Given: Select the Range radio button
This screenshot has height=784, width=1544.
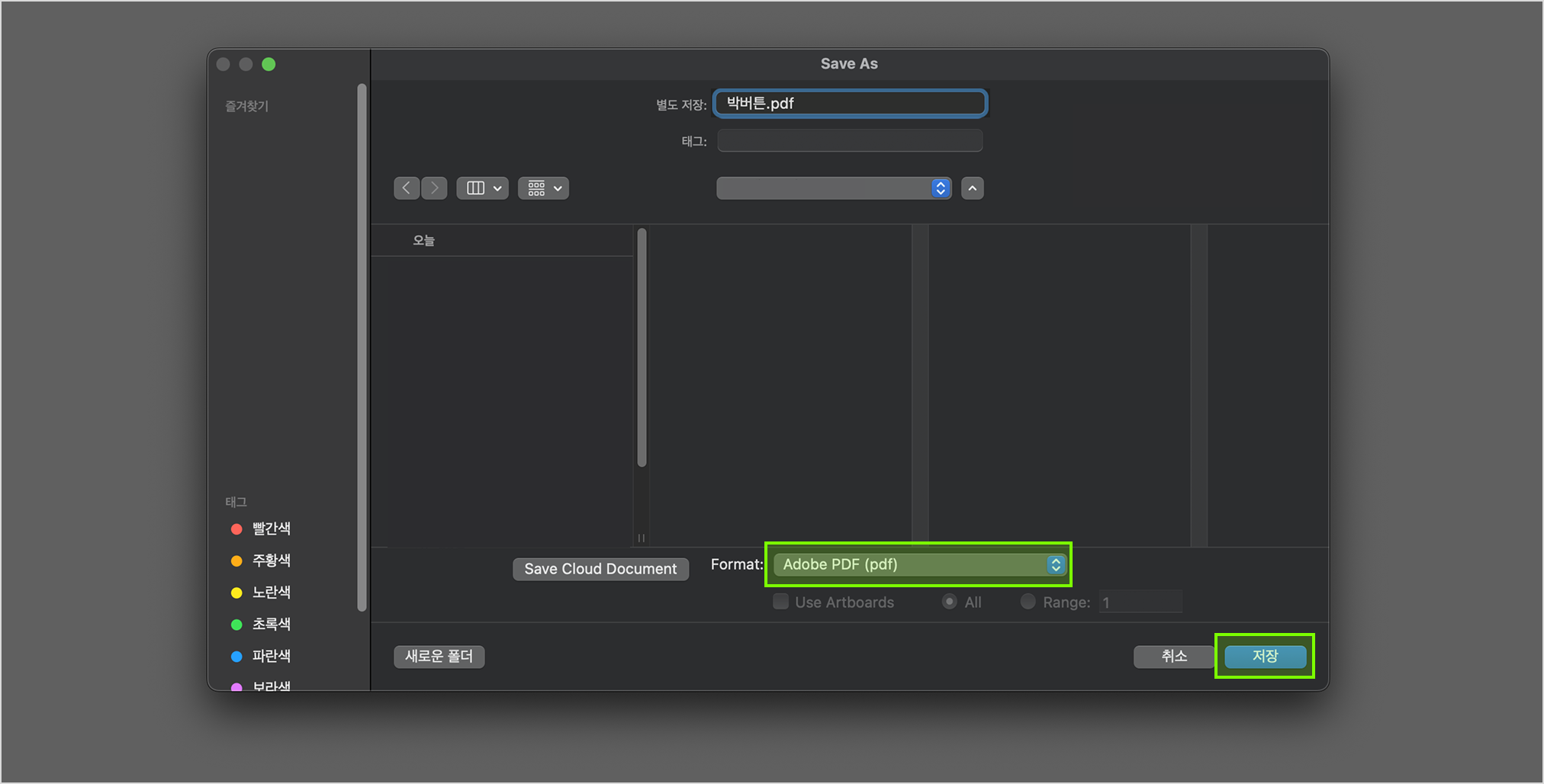Looking at the screenshot, I should 1028,602.
